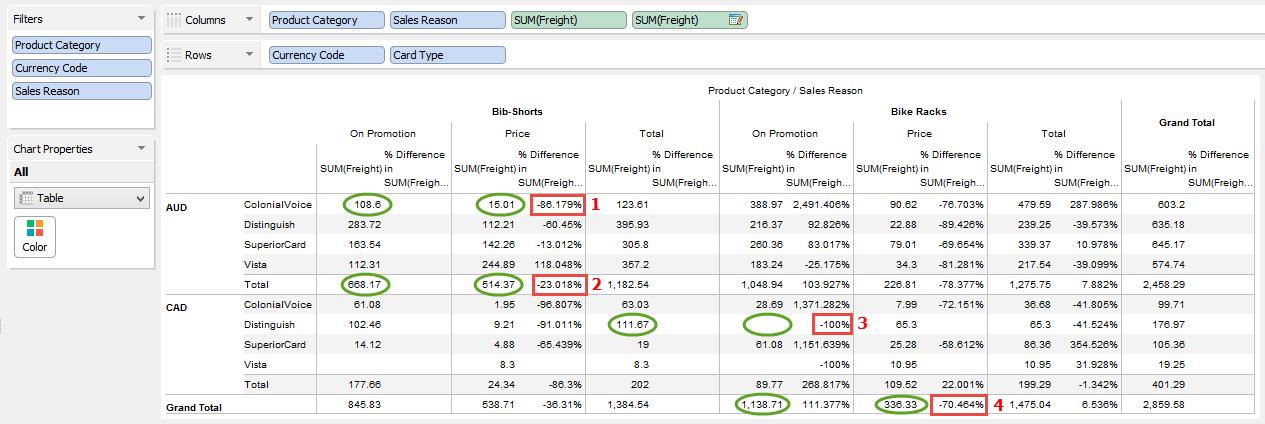This screenshot has height=424, width=1265.
Task: Click the Bib-Shorts column header
Action: (516, 111)
